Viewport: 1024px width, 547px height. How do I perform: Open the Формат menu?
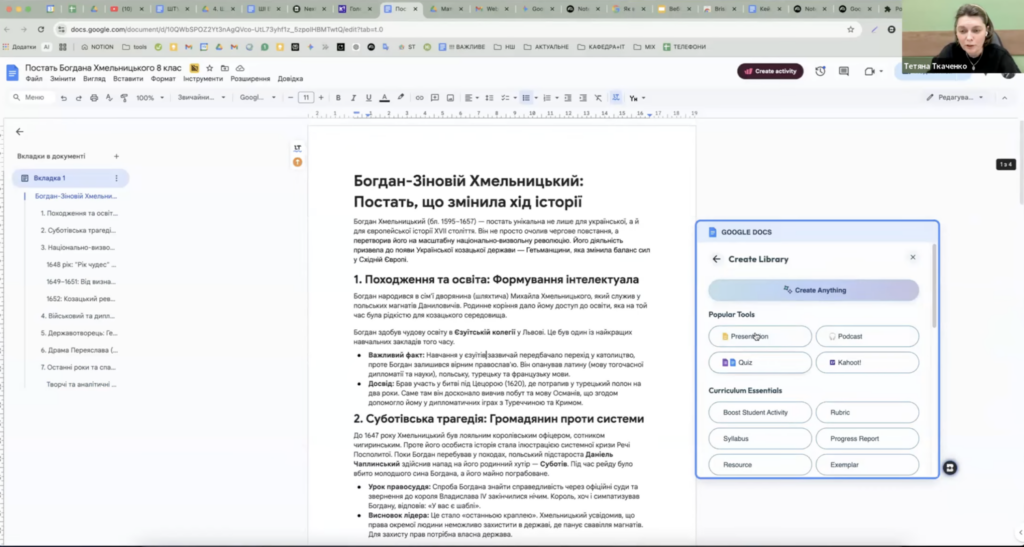[163, 79]
